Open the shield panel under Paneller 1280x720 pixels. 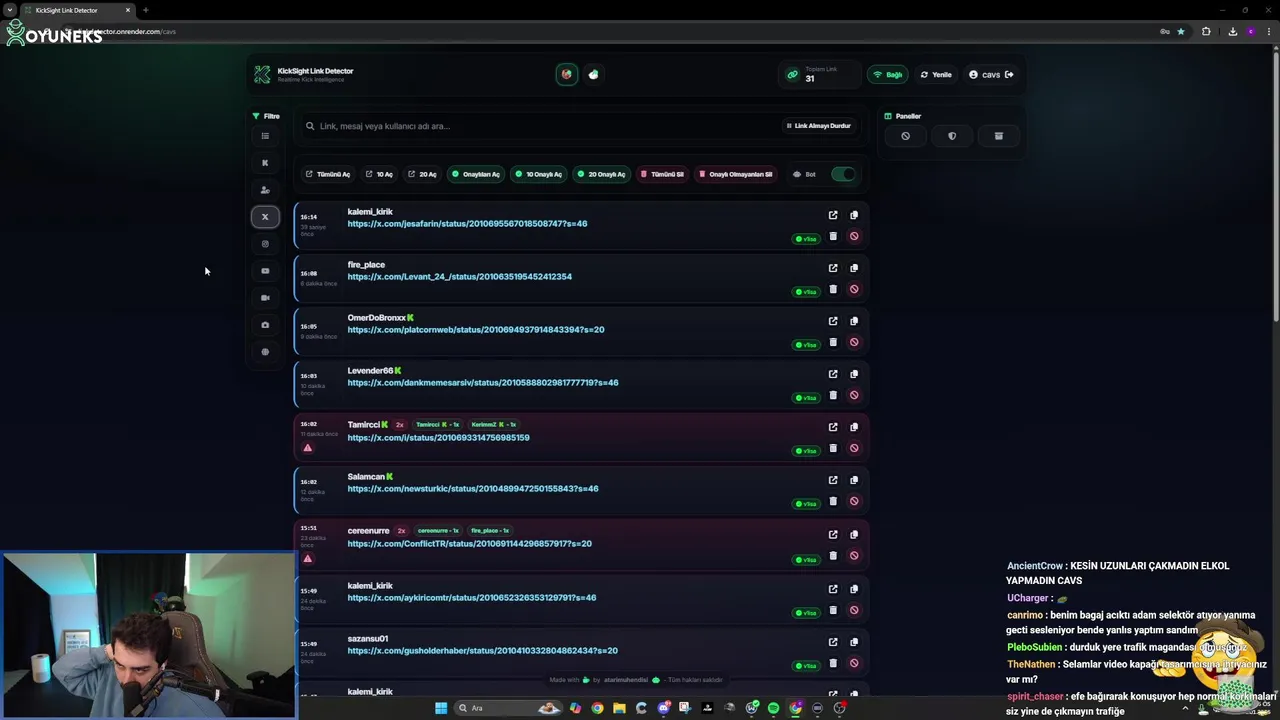coord(952,136)
